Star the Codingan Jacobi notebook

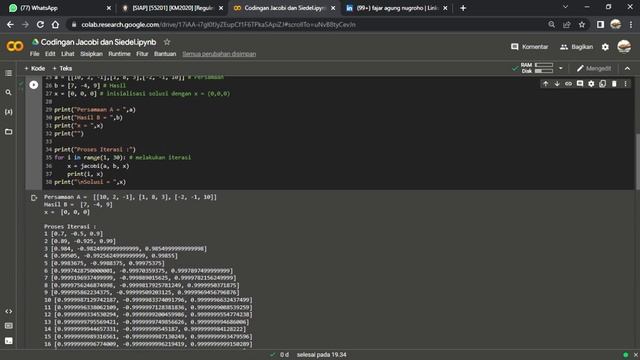pyautogui.click(x=167, y=42)
